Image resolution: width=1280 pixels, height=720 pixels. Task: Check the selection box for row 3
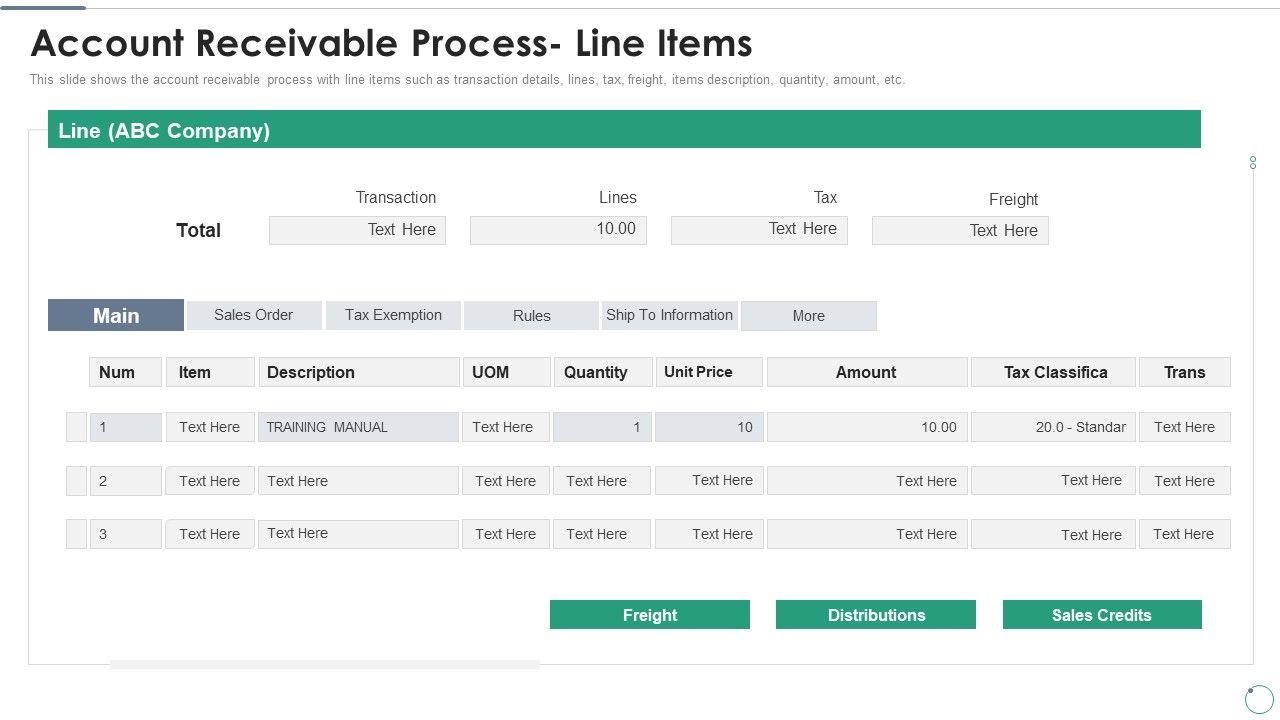point(76,534)
